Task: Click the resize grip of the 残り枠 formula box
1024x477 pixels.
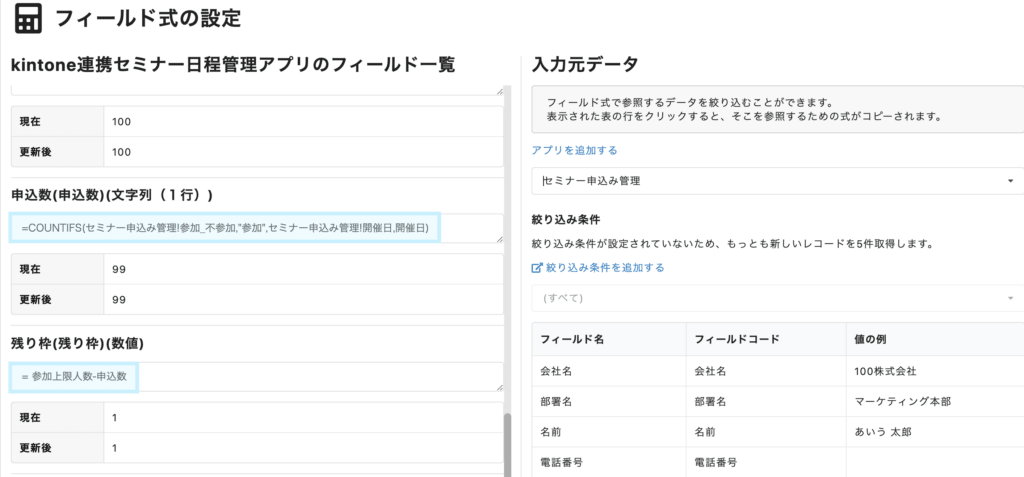Action: click(x=500, y=387)
